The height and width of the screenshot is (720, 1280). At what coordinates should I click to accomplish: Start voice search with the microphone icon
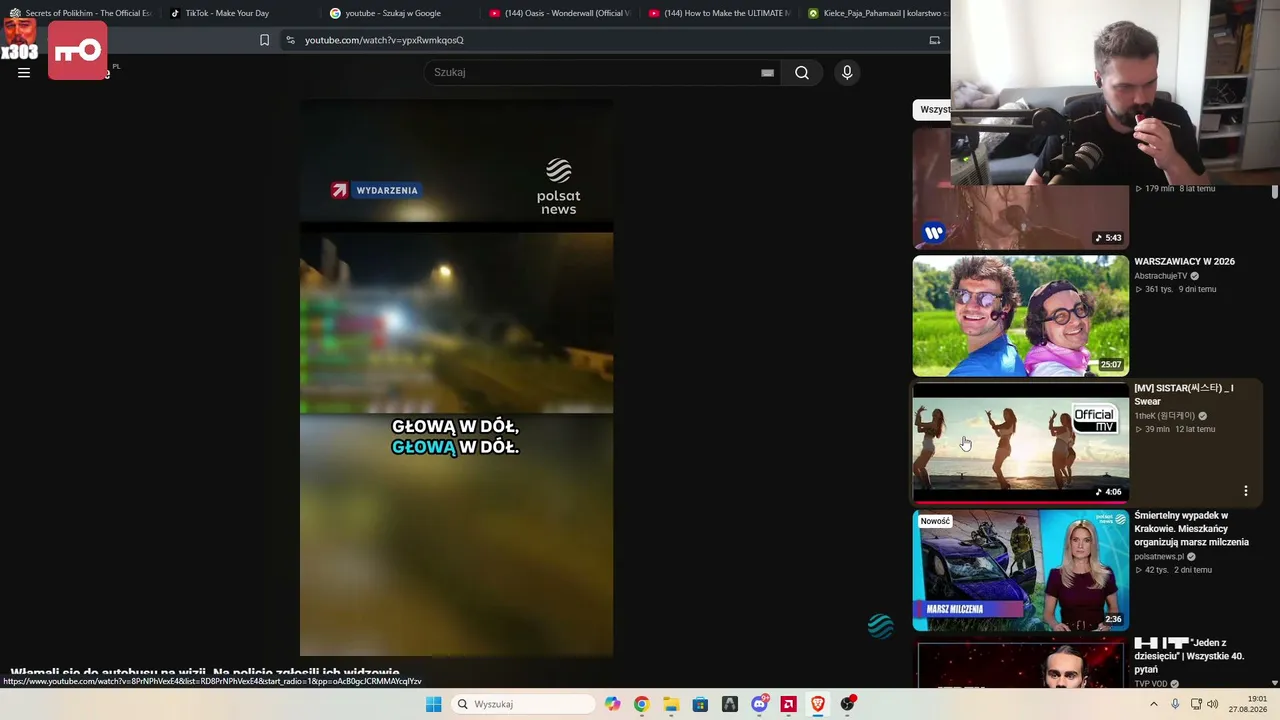click(847, 72)
